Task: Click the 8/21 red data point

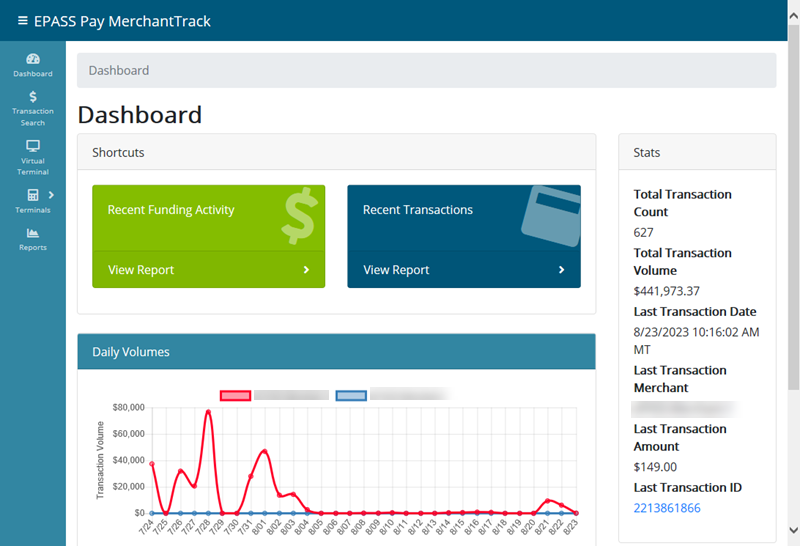Action: [547, 501]
